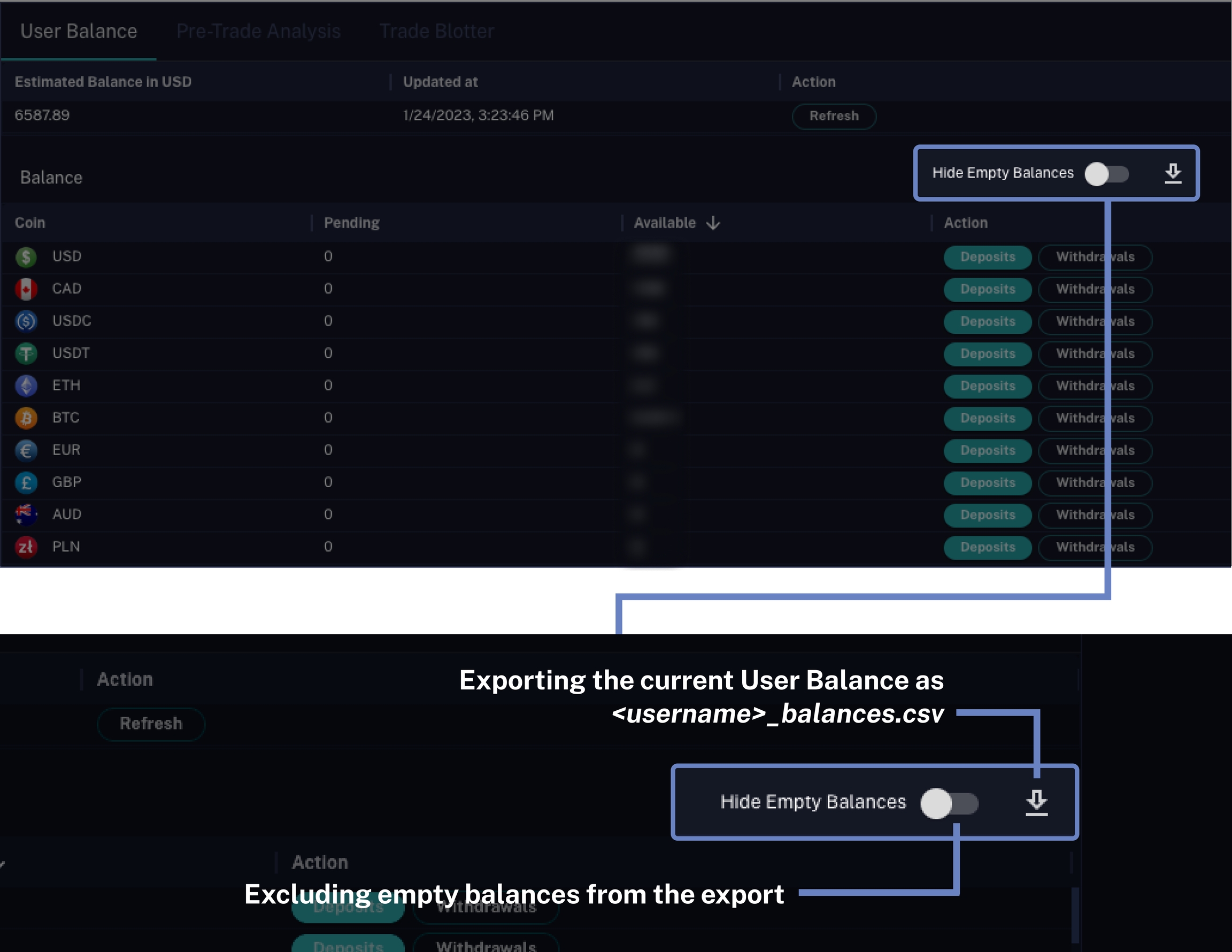Click the enlarged export download icon
The width and height of the screenshot is (1232, 952).
(1036, 802)
